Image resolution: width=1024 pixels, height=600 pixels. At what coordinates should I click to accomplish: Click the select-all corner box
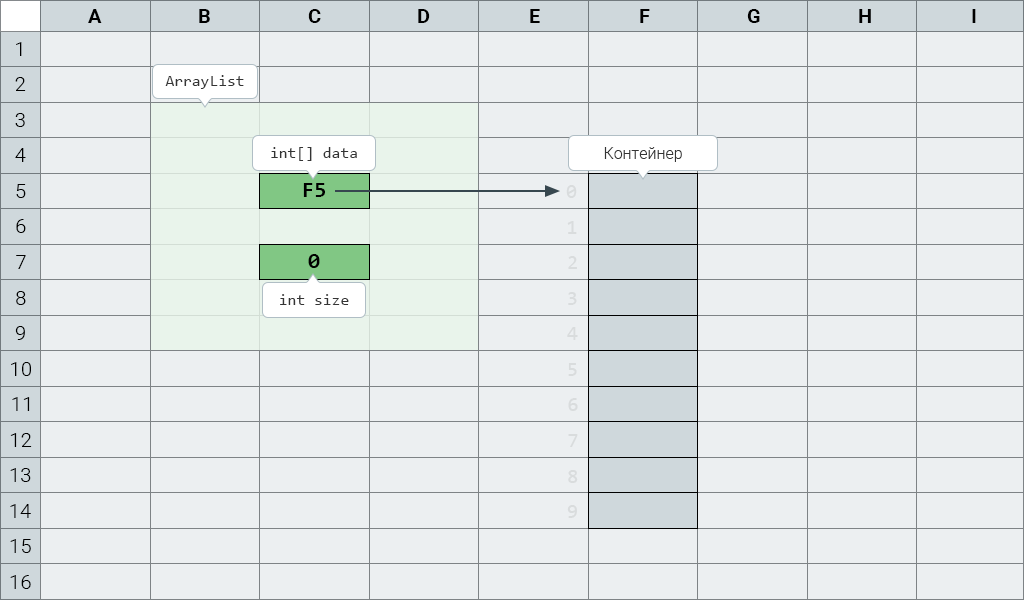pos(20,16)
